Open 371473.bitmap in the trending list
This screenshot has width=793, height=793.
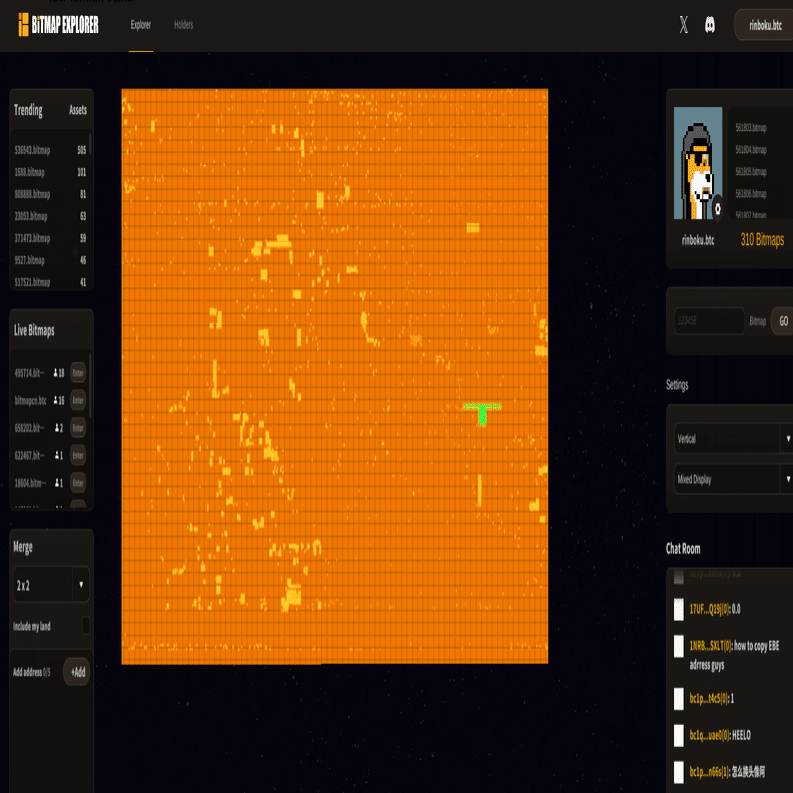[50, 238]
